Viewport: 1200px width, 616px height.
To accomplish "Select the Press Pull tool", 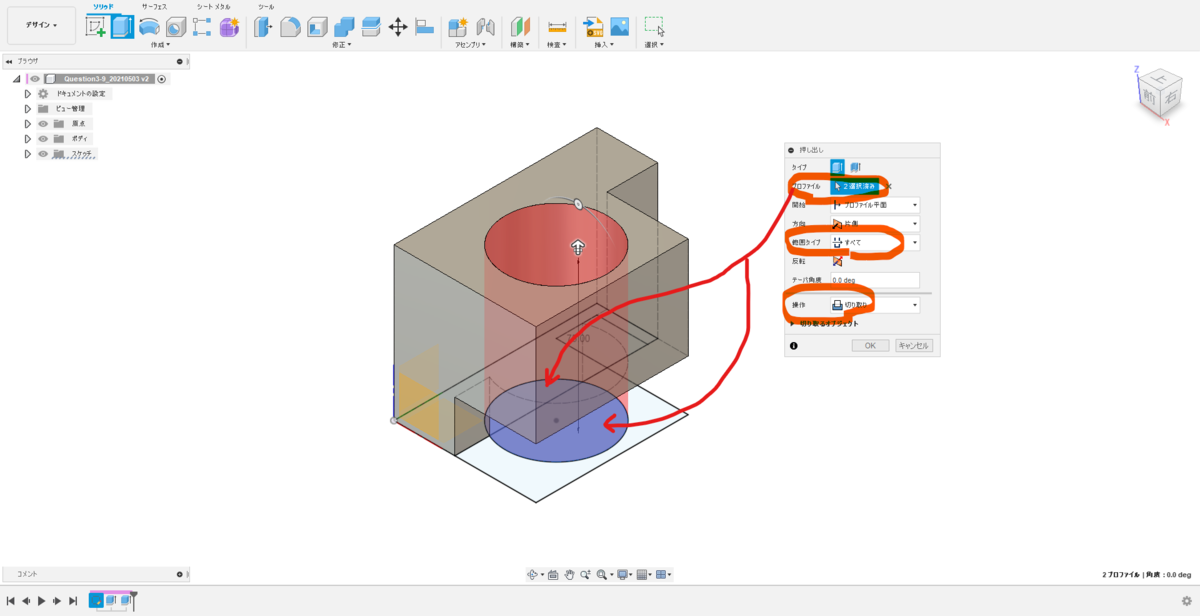I will pos(264,27).
